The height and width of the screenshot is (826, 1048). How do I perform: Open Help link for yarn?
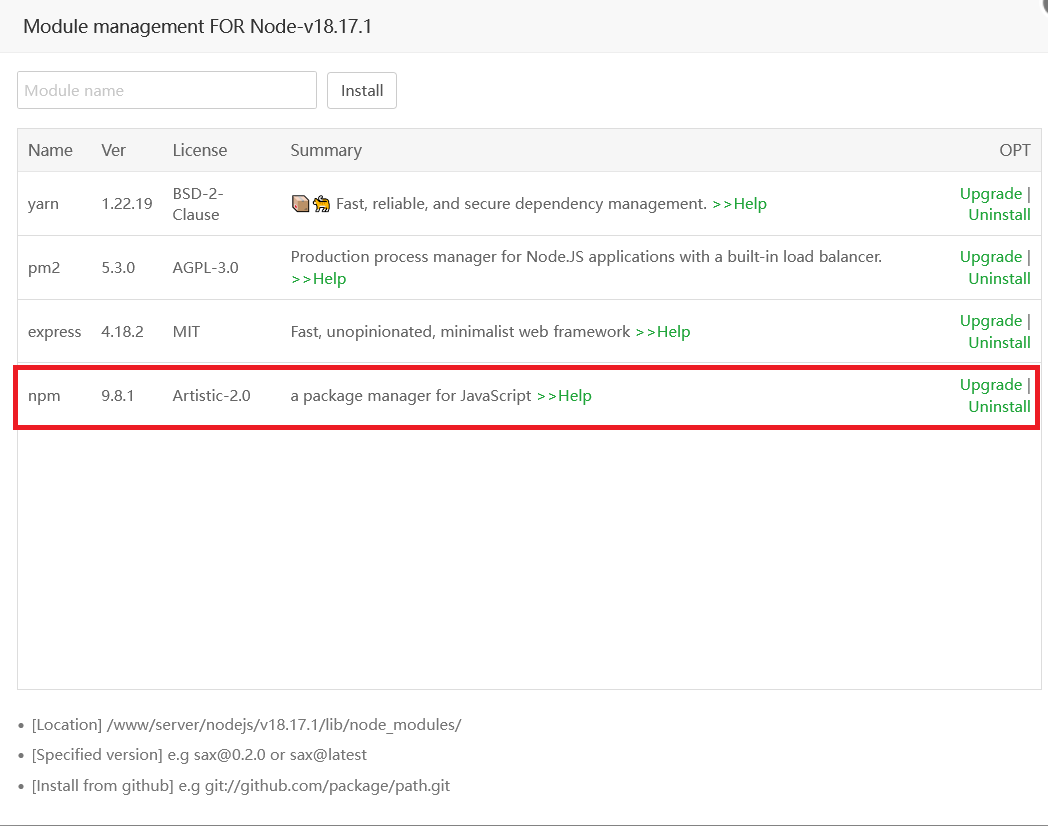coord(739,204)
